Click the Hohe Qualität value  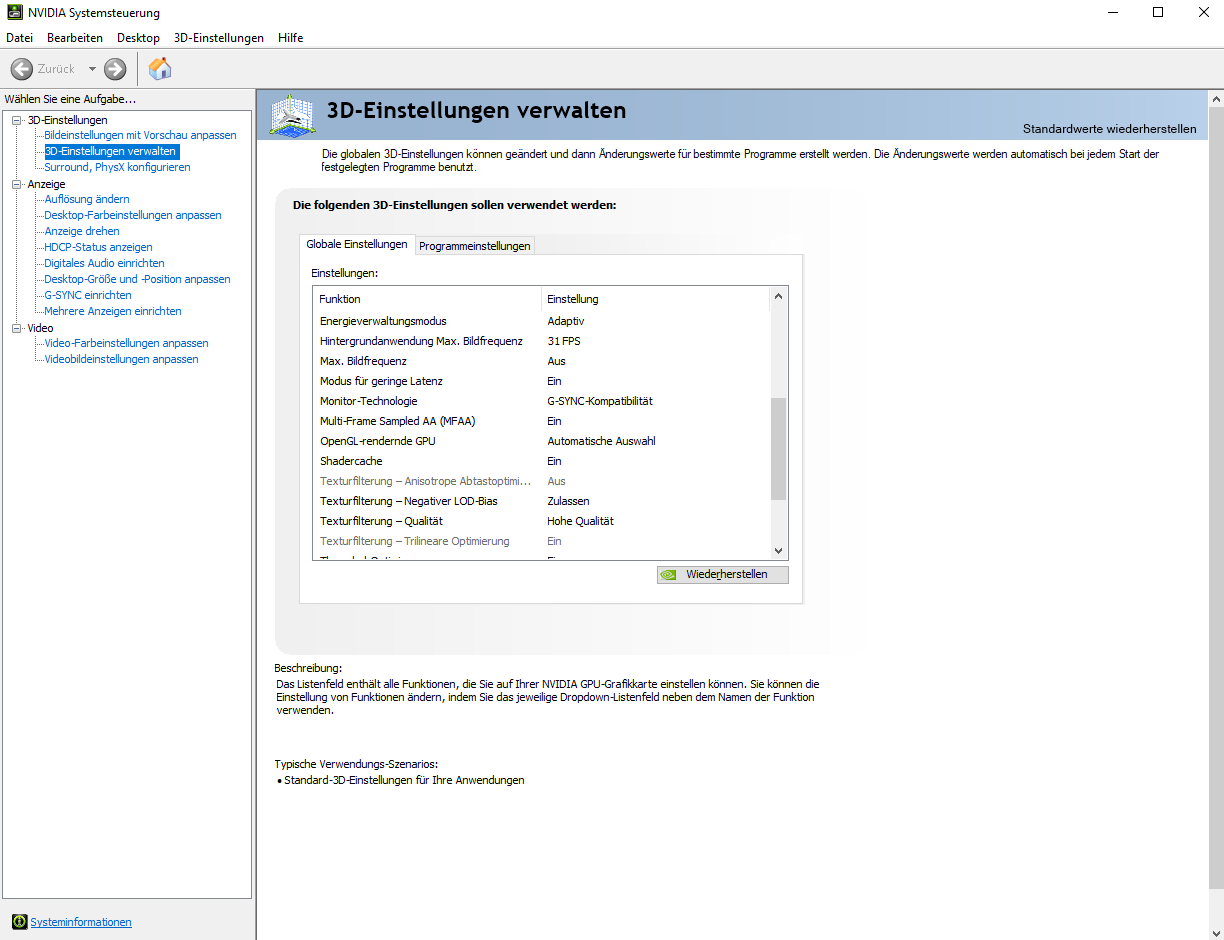580,521
